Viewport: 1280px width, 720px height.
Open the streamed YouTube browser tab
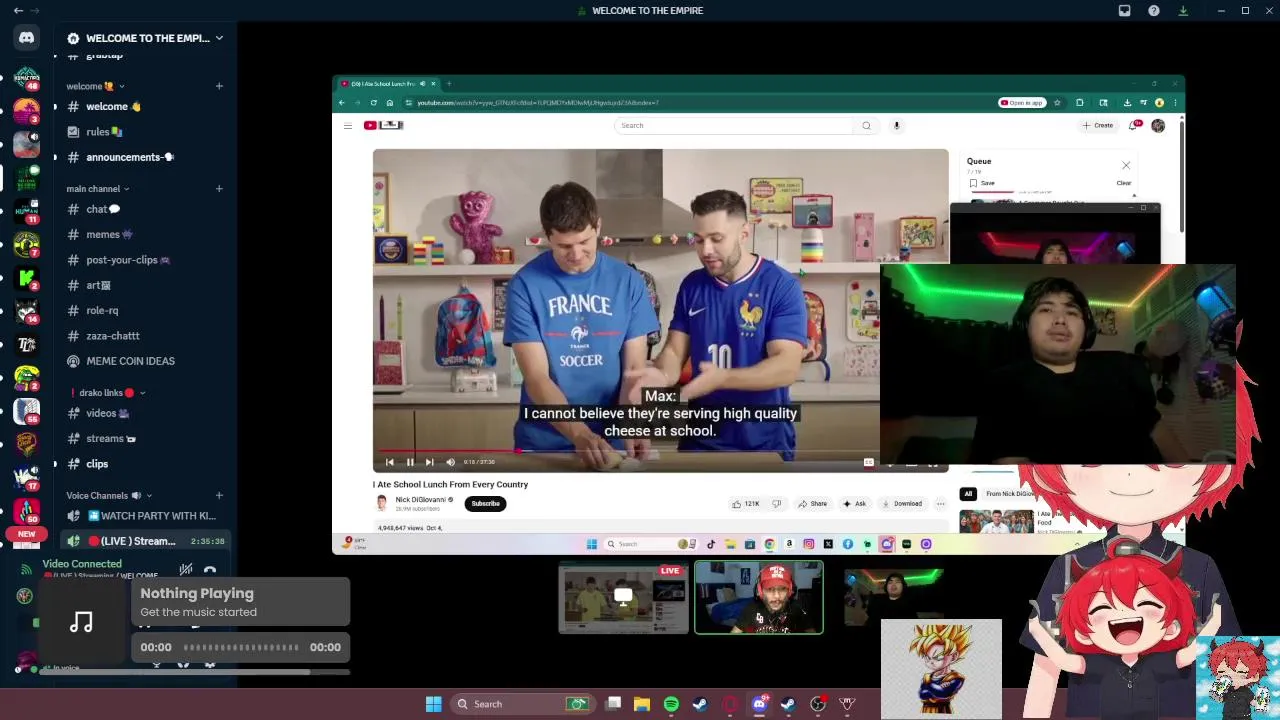point(387,84)
